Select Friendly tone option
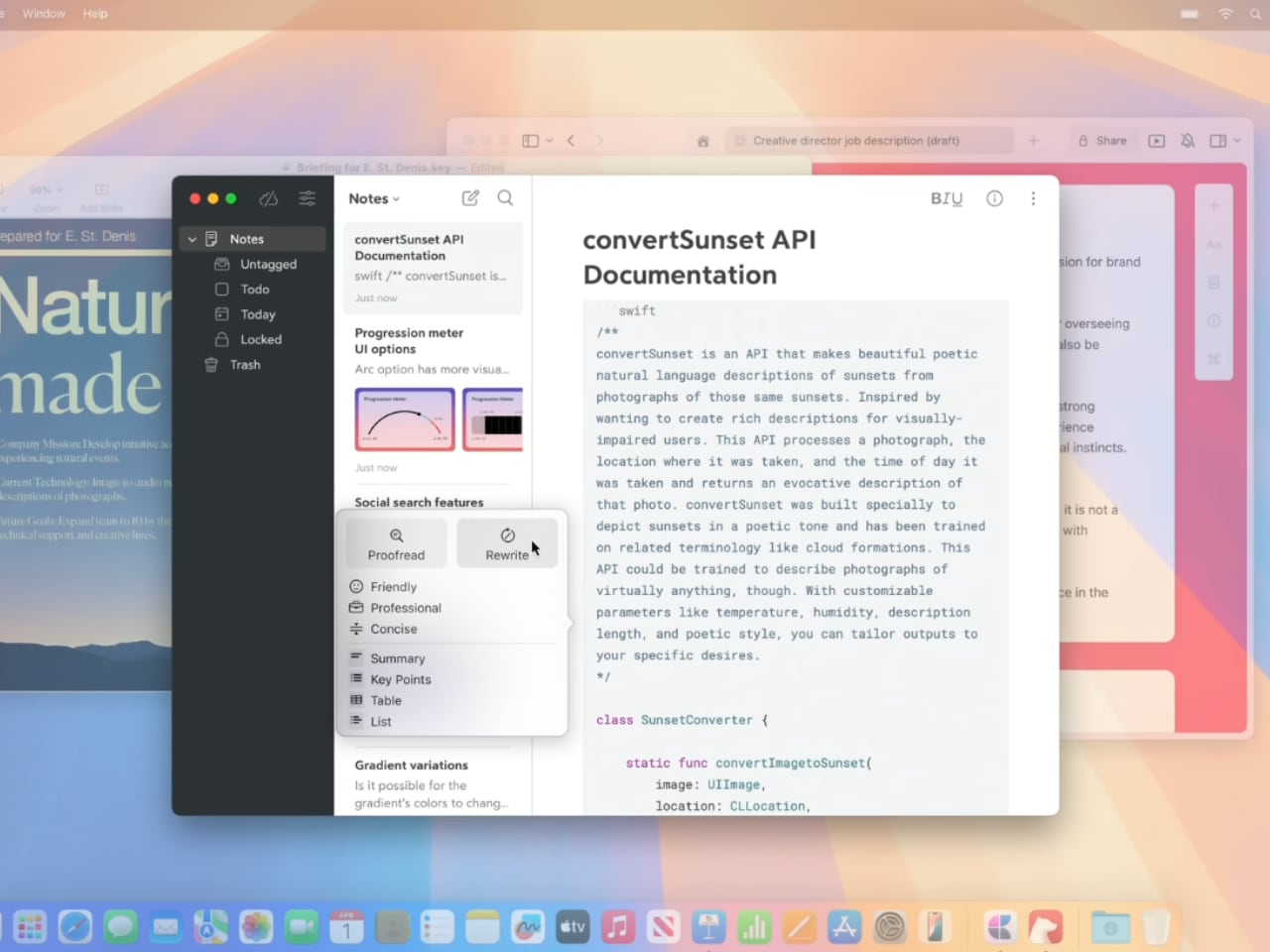 (x=393, y=587)
